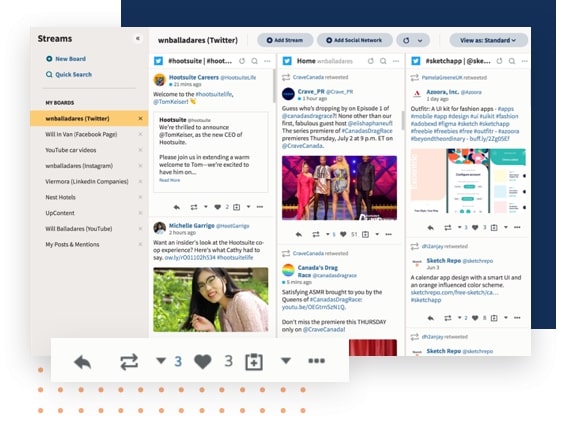The image size is (561, 422).
Task: Open the Will In Van (Facebook Page) board
Action: [x=81, y=134]
